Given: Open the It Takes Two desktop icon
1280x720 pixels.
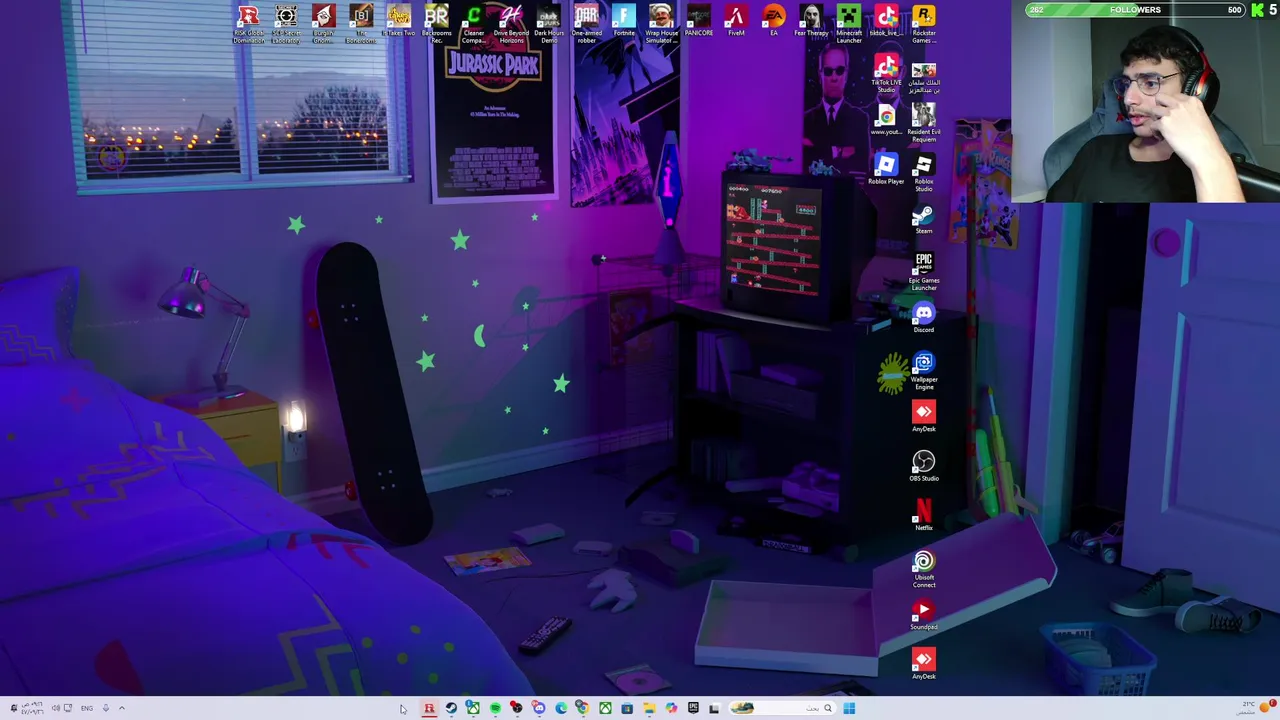Looking at the screenshot, I should pyautogui.click(x=398, y=22).
